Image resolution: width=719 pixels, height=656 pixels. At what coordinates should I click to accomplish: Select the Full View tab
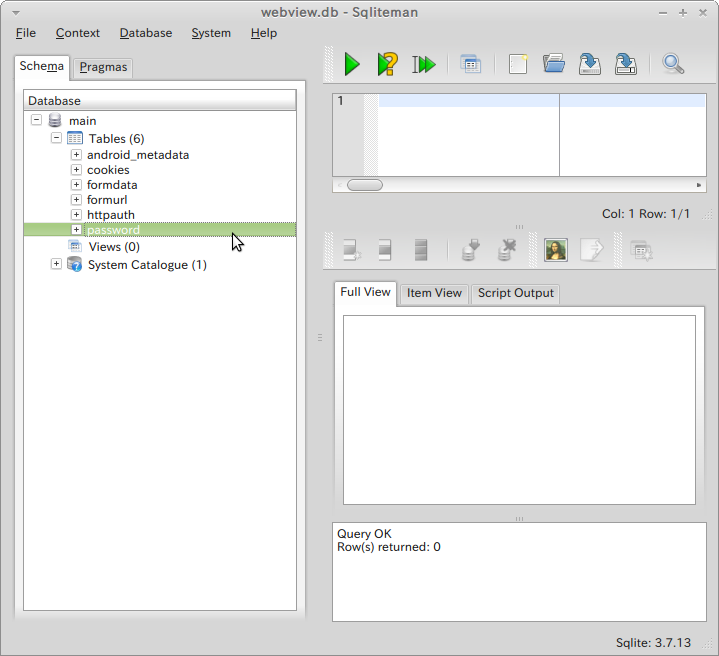click(x=365, y=292)
